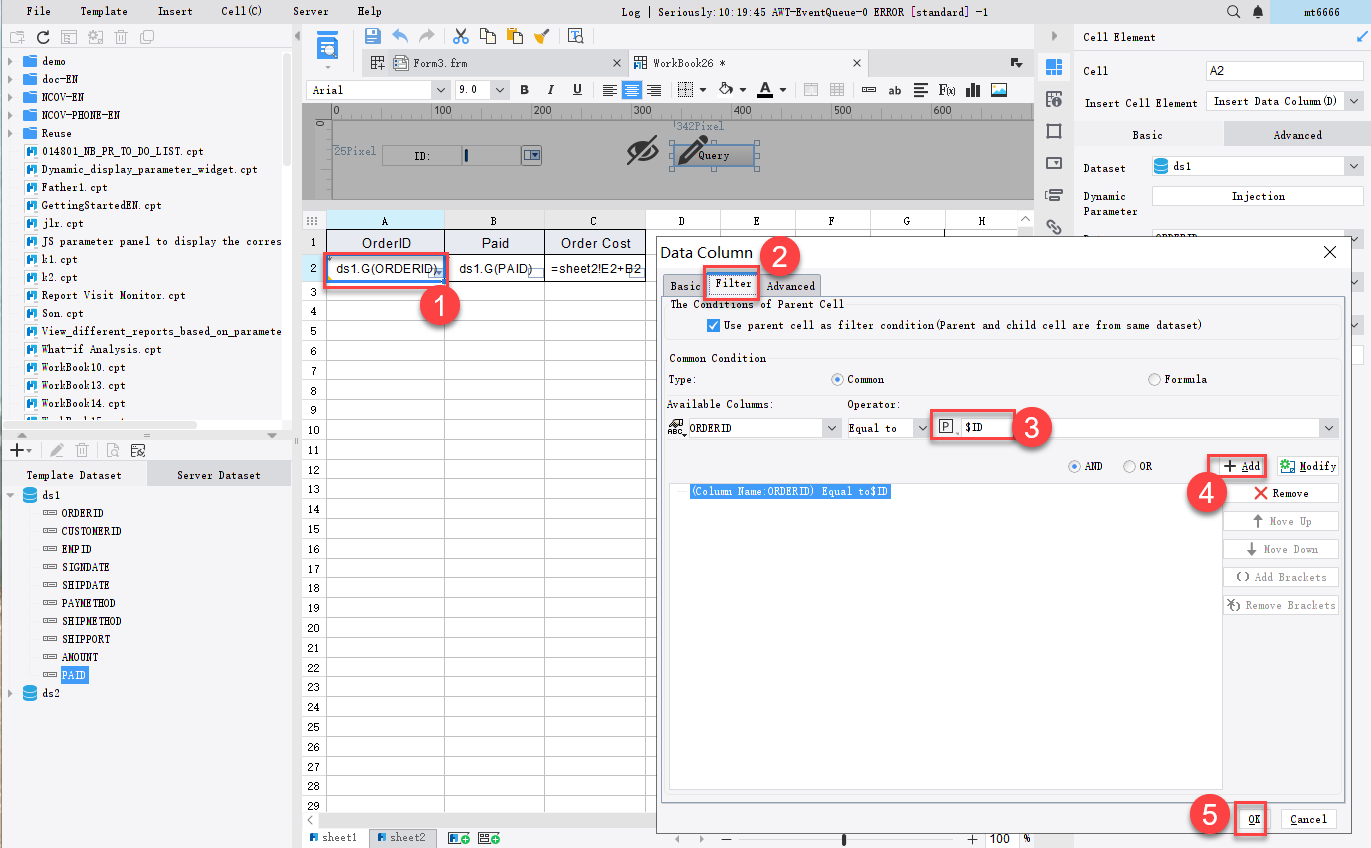Open the formula F(x) toolbar icon

coord(947,89)
